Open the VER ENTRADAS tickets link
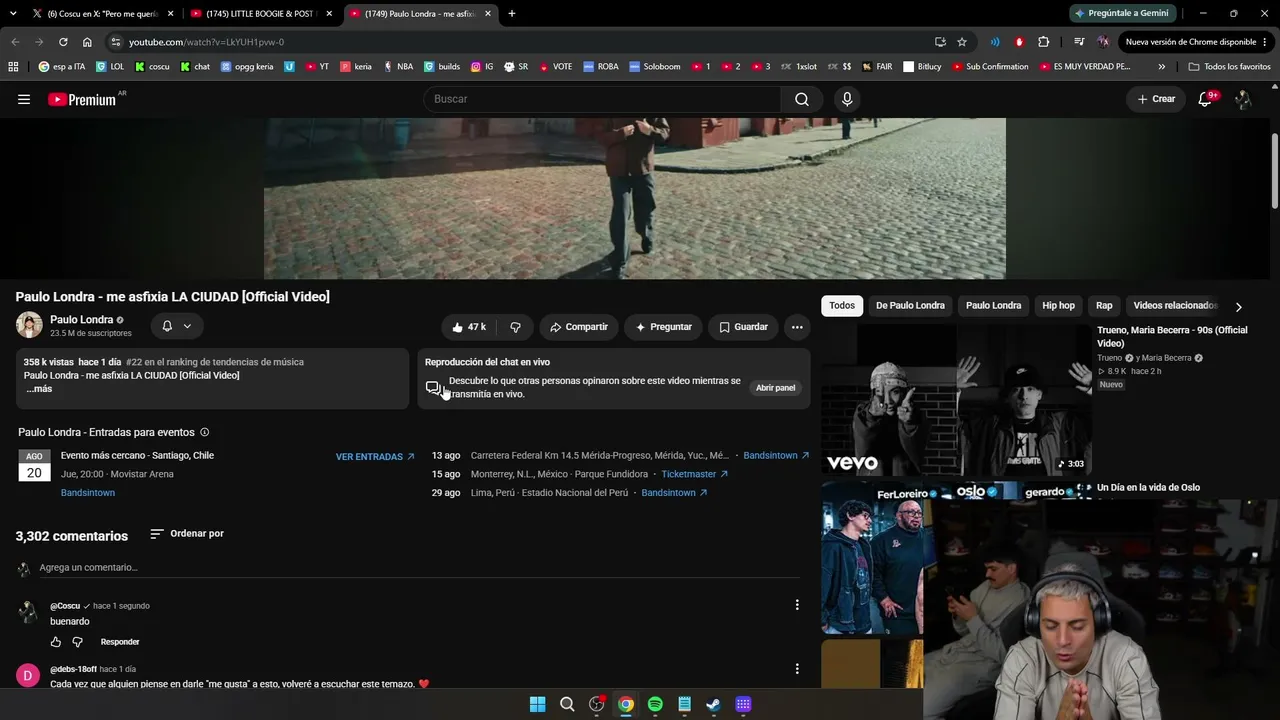The height and width of the screenshot is (720, 1280). tap(375, 457)
